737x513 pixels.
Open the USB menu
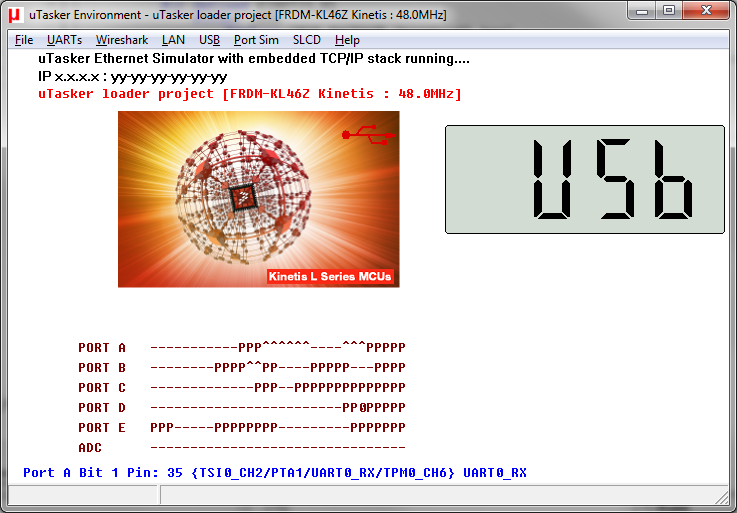click(x=209, y=40)
